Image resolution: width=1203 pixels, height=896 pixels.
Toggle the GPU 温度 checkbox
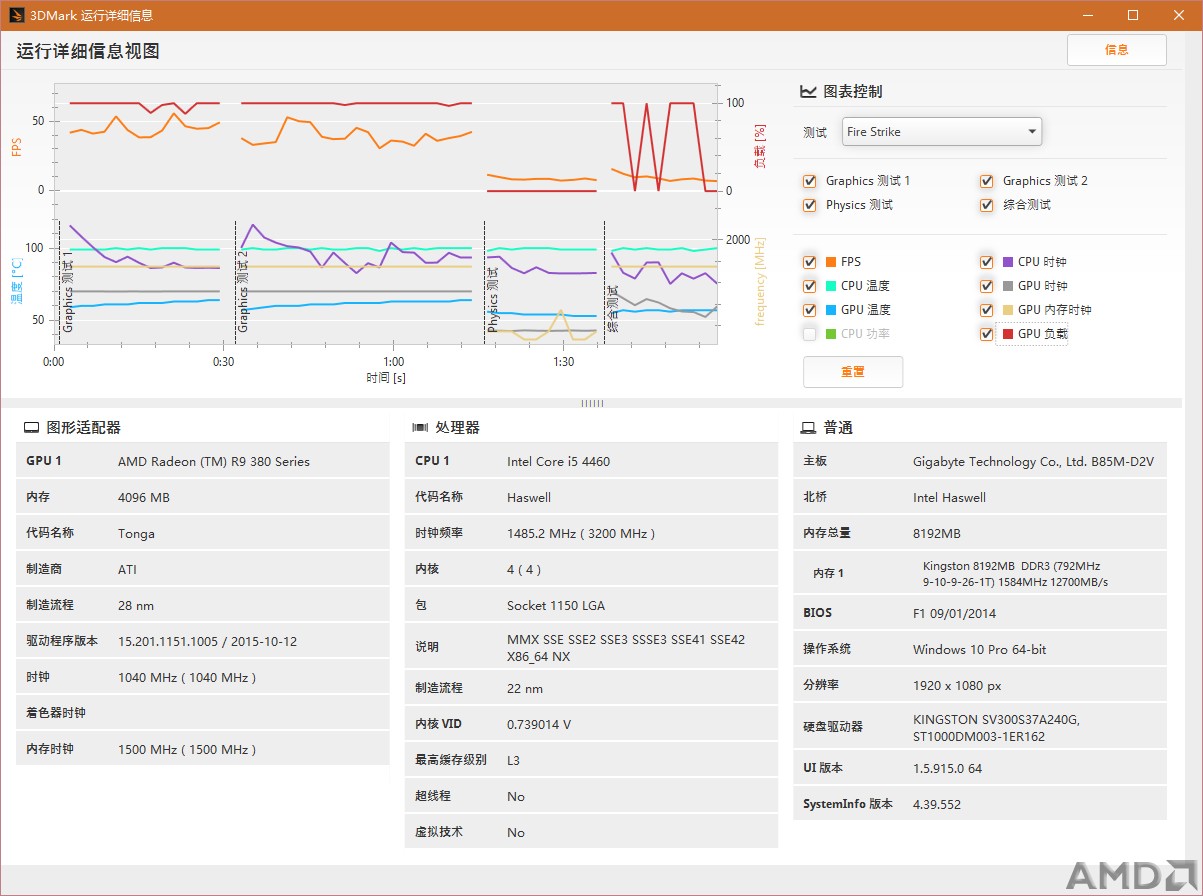pyautogui.click(x=809, y=310)
